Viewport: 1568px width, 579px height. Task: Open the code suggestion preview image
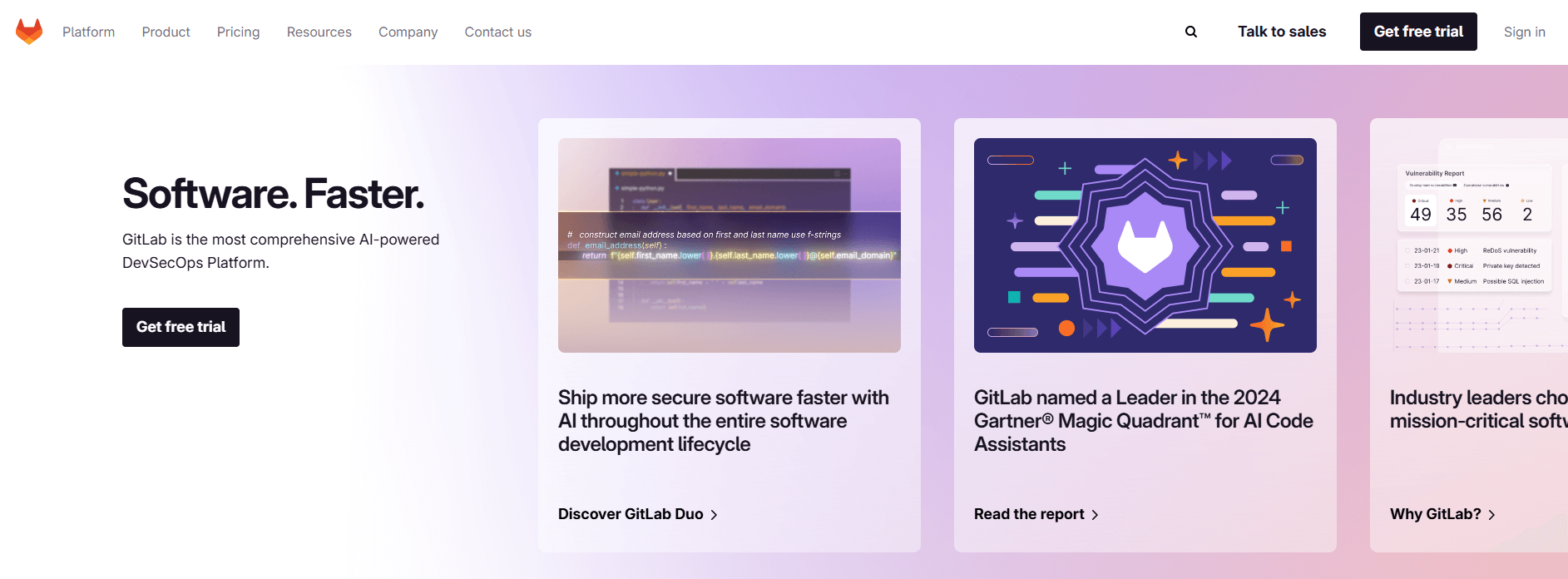point(729,245)
